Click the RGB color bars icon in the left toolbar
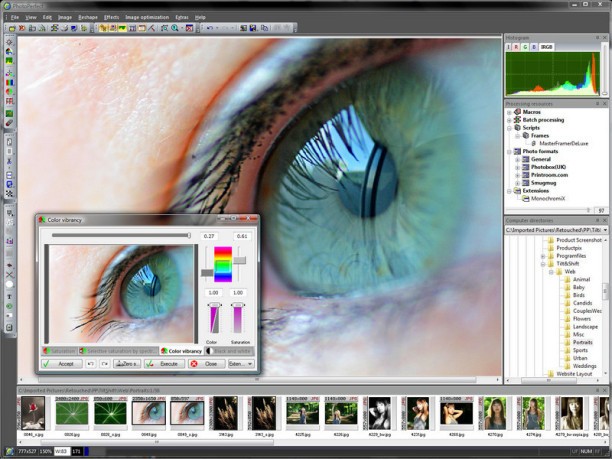This screenshot has width=612, height=459. pos(9,82)
